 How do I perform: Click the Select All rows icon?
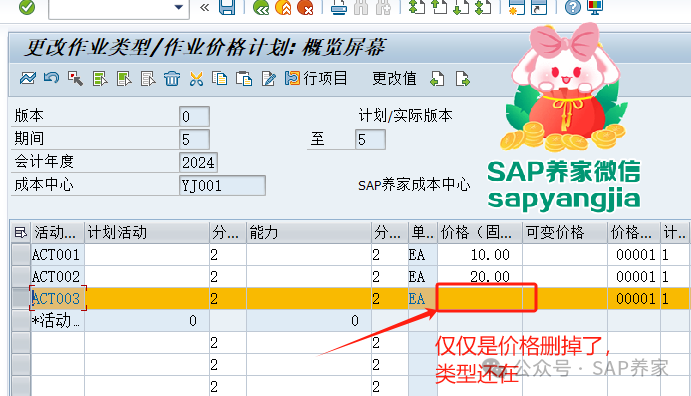[x=100, y=79]
